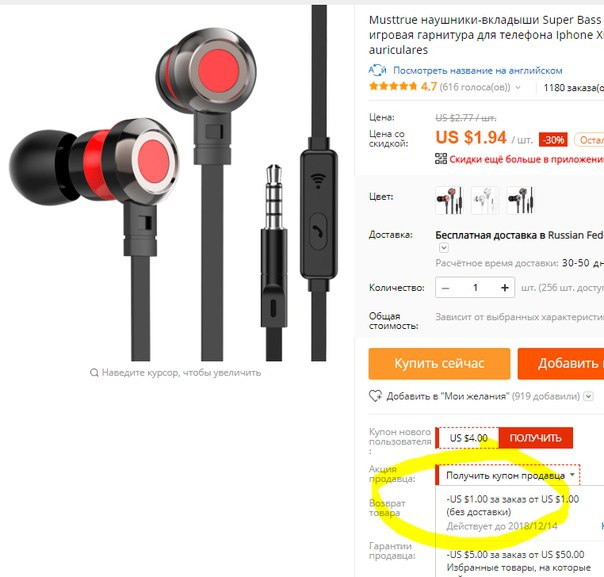This screenshot has height=577, width=604.
Task: Click the magnifier icon under the product image
Action: (94, 372)
